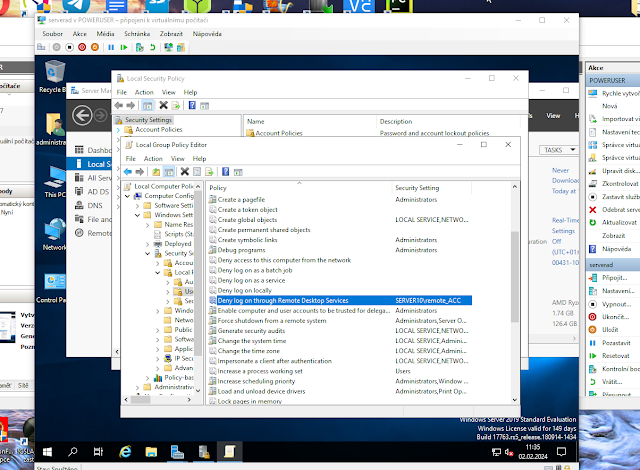Click Aktualizovat in the Hyper-V actions pane
The width and height of the screenshot is (640, 470).
pos(619,222)
